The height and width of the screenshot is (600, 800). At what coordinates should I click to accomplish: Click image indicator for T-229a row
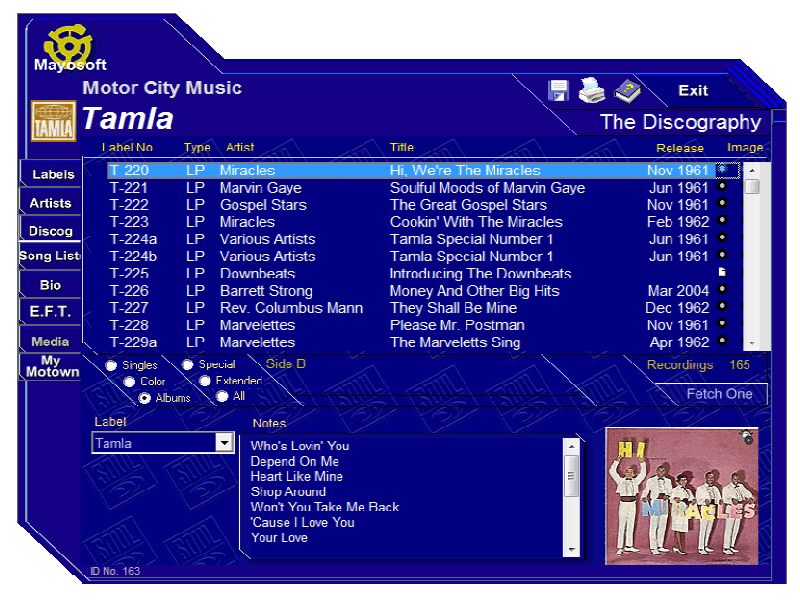click(x=722, y=340)
